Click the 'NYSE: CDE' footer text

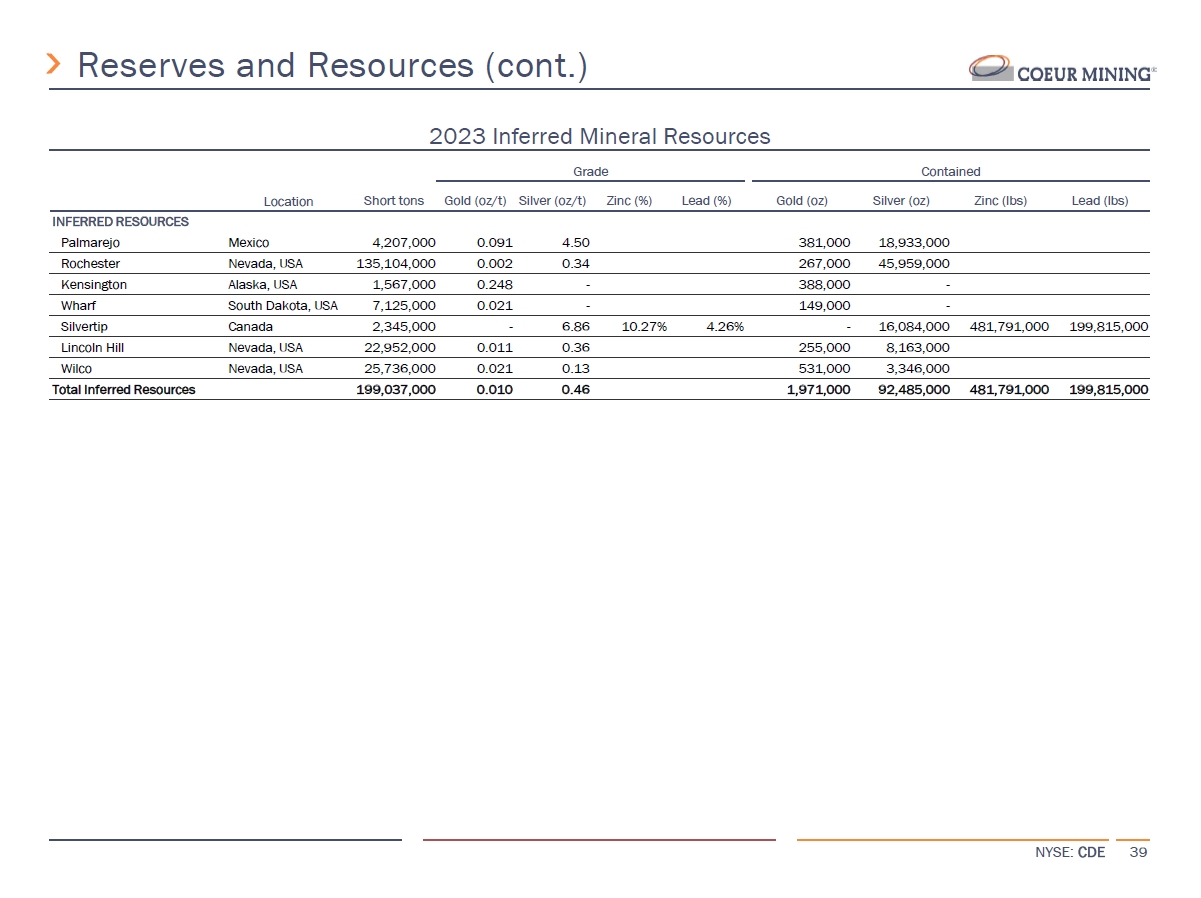coord(1070,853)
